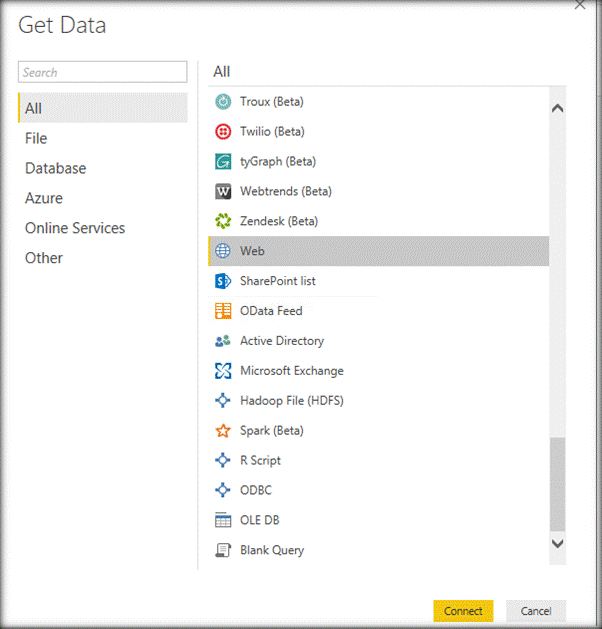Screen dimensions: 602x629
Task: Click the connector list scrollbar thumb
Action: [557, 484]
